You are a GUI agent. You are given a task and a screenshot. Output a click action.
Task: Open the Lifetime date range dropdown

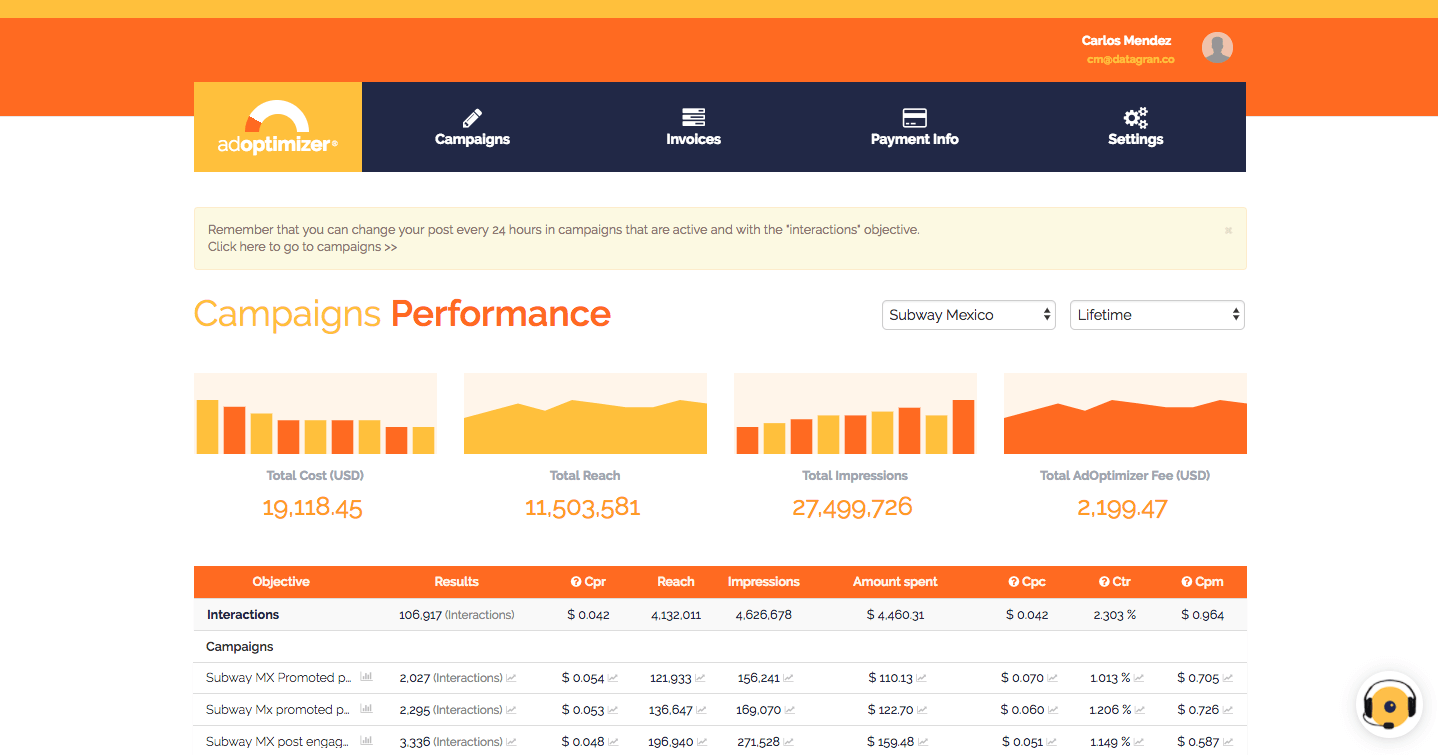click(x=1157, y=314)
